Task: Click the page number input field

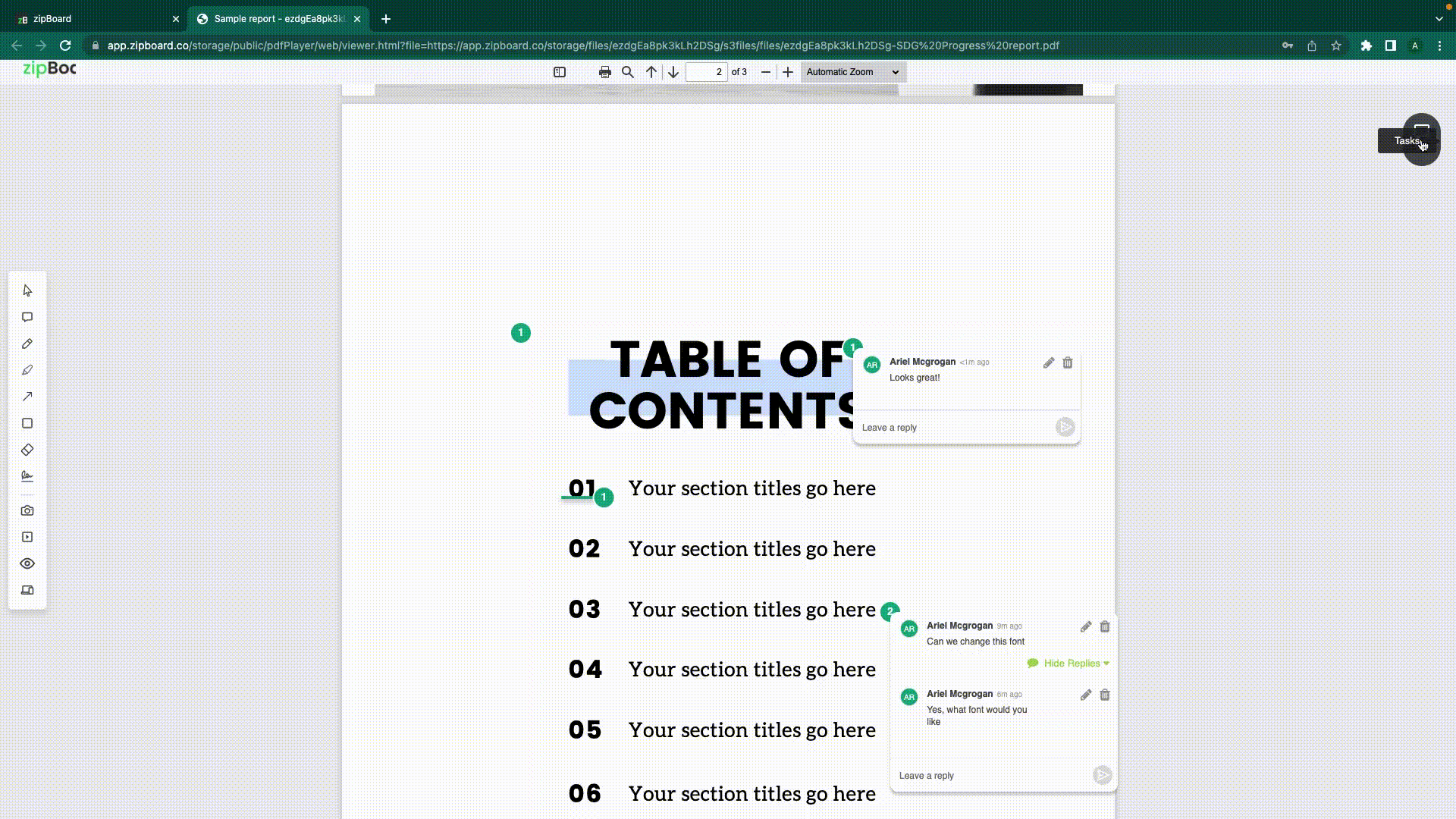Action: (706, 72)
